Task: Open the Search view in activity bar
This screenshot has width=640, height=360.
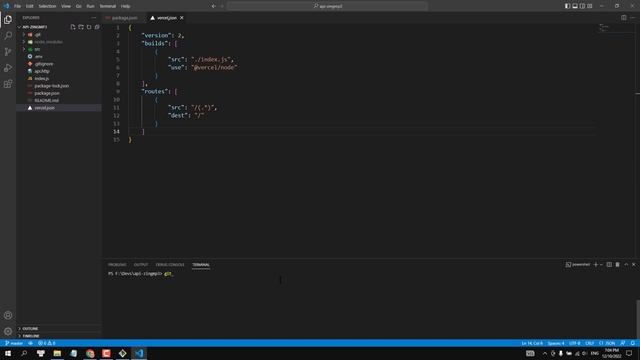Action: [8, 36]
